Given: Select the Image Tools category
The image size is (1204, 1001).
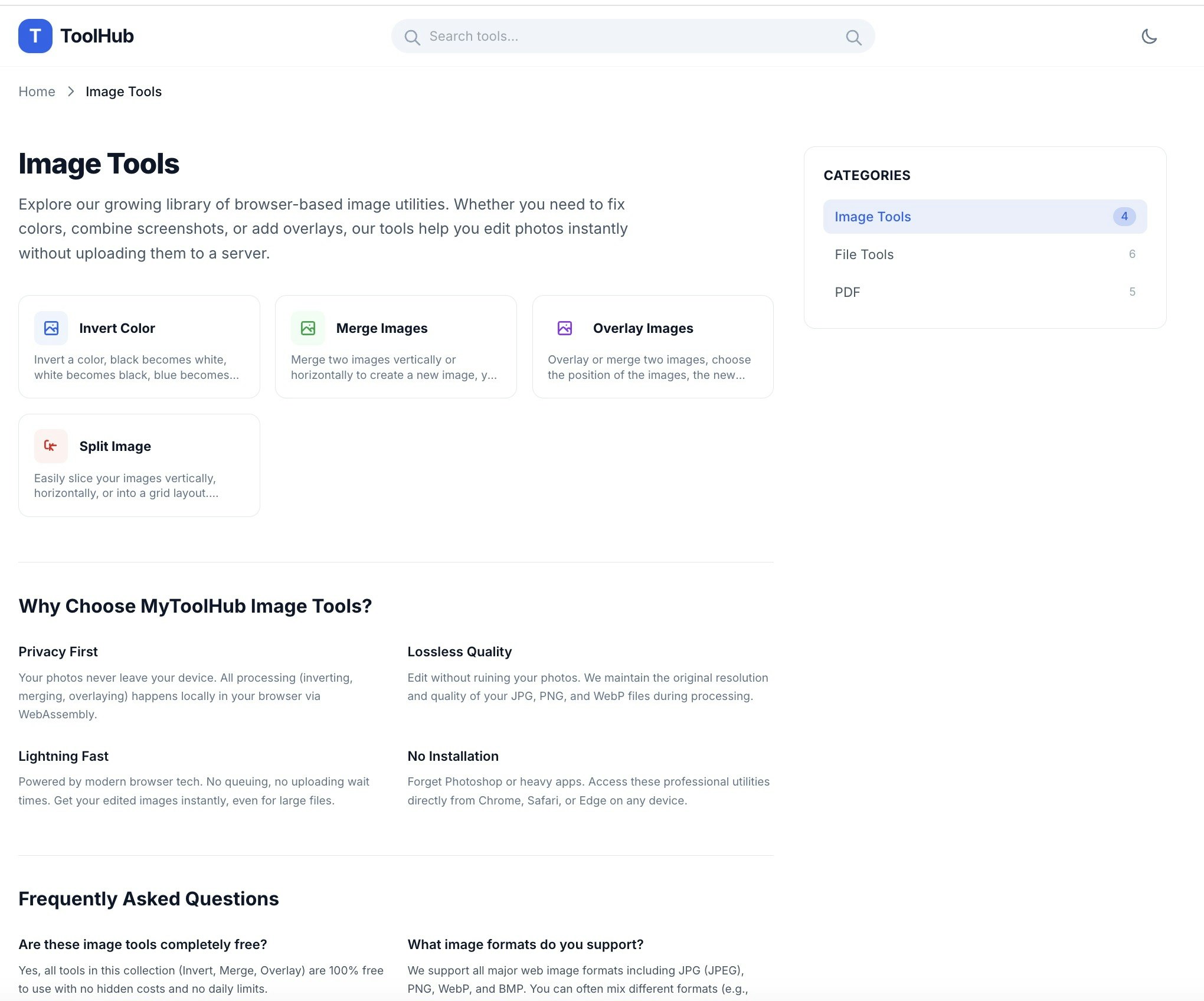Looking at the screenshot, I should pyautogui.click(x=872, y=217).
